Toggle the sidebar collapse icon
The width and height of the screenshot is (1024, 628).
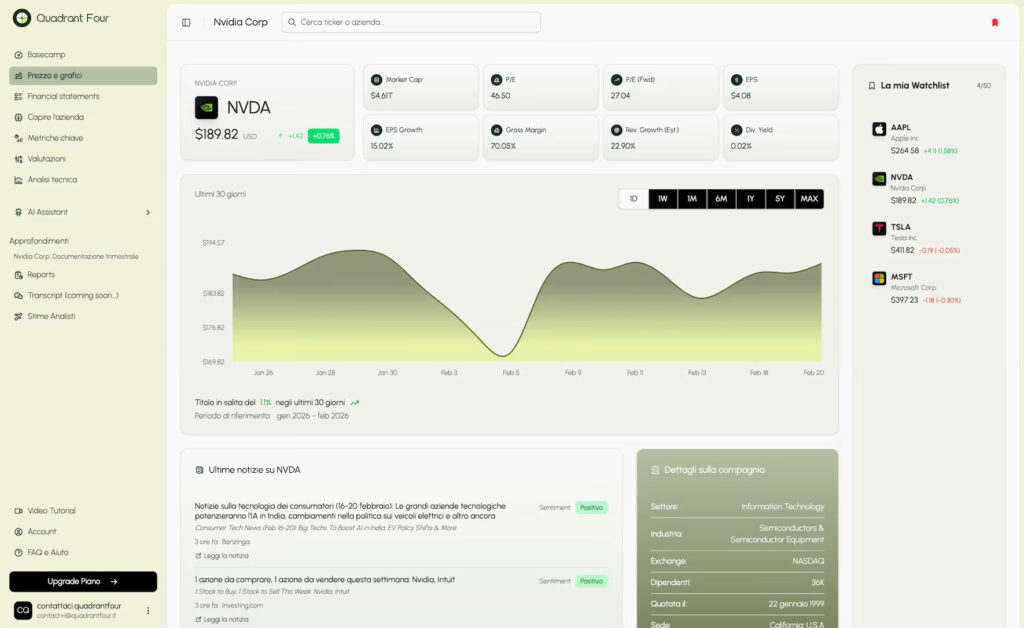[x=186, y=22]
